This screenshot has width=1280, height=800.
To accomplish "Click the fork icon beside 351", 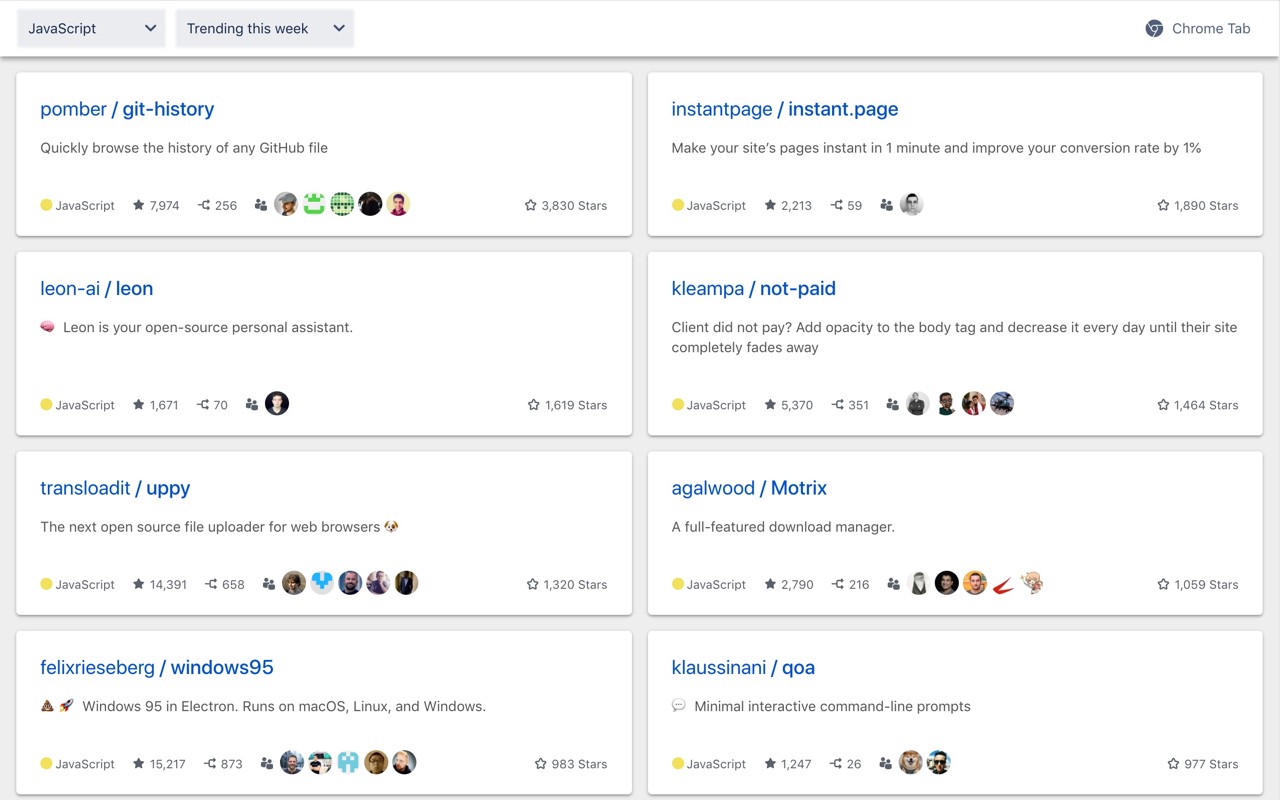I will [x=837, y=405].
